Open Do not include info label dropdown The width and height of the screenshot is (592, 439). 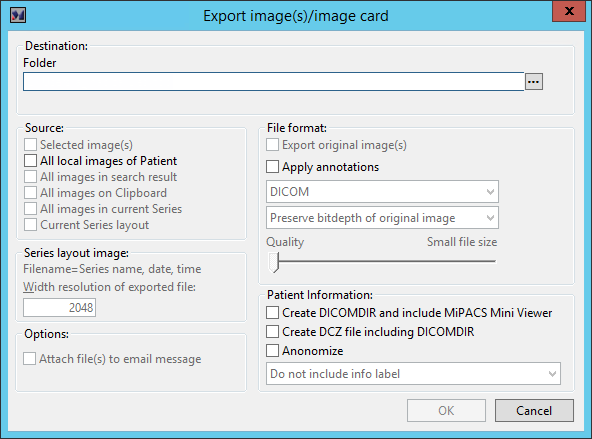413,374
